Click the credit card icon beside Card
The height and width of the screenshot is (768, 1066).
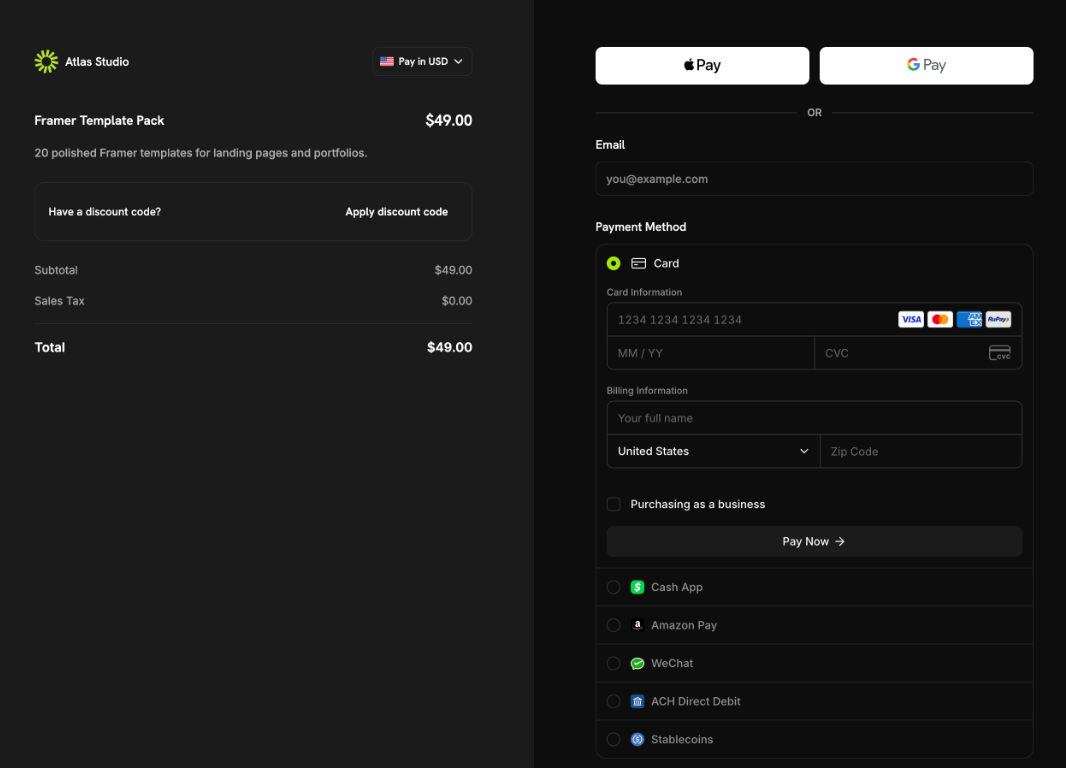click(x=638, y=263)
